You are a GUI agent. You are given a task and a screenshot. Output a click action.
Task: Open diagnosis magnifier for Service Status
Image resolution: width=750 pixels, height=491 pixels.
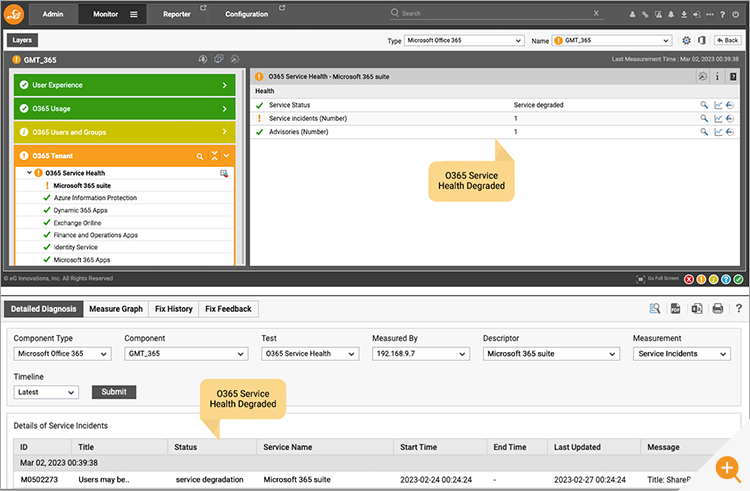click(704, 105)
